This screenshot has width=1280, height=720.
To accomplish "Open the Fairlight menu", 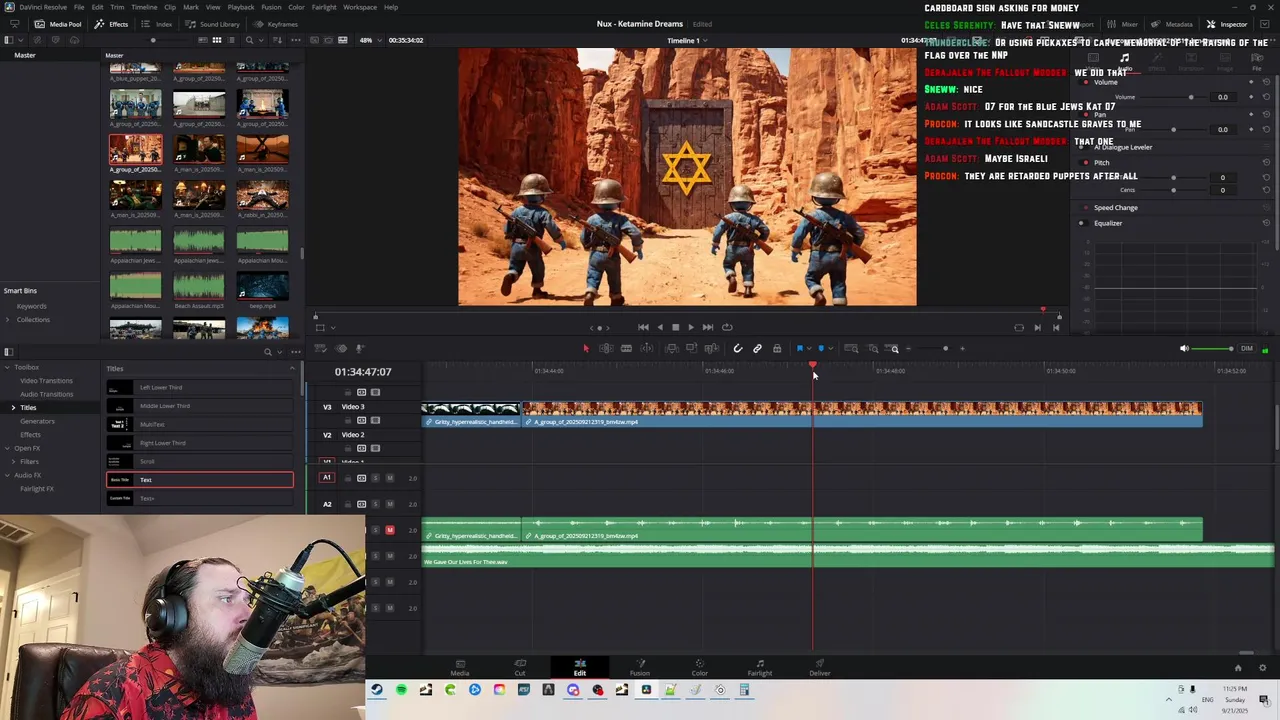I will click(324, 7).
